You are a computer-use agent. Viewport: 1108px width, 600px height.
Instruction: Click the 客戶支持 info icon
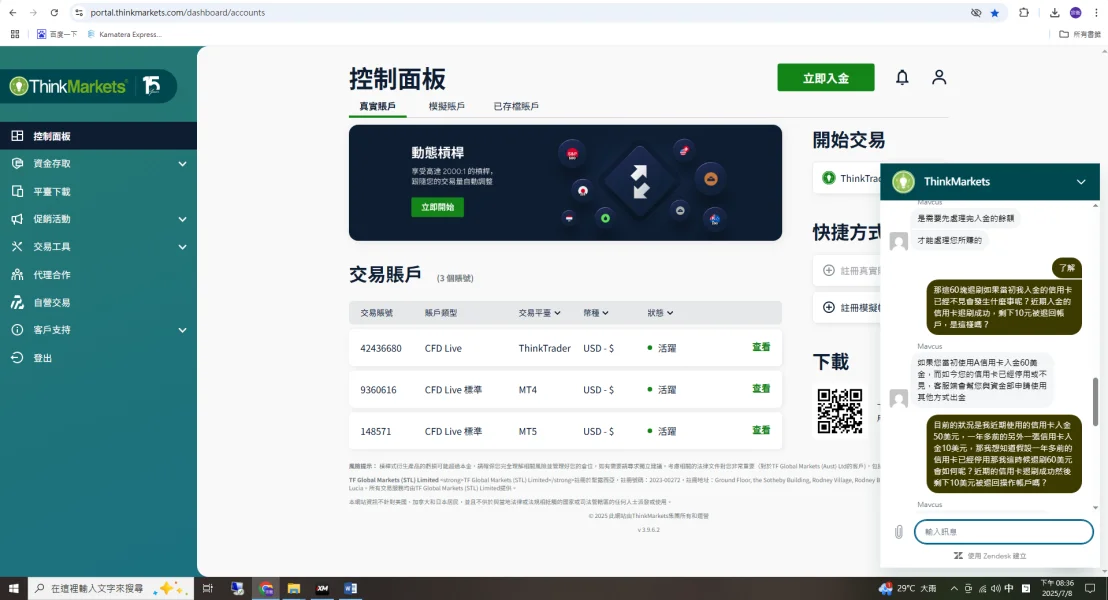17,330
